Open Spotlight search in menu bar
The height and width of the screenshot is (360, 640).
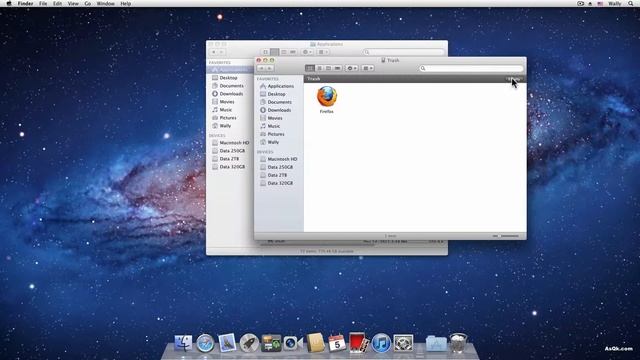(x=631, y=3)
